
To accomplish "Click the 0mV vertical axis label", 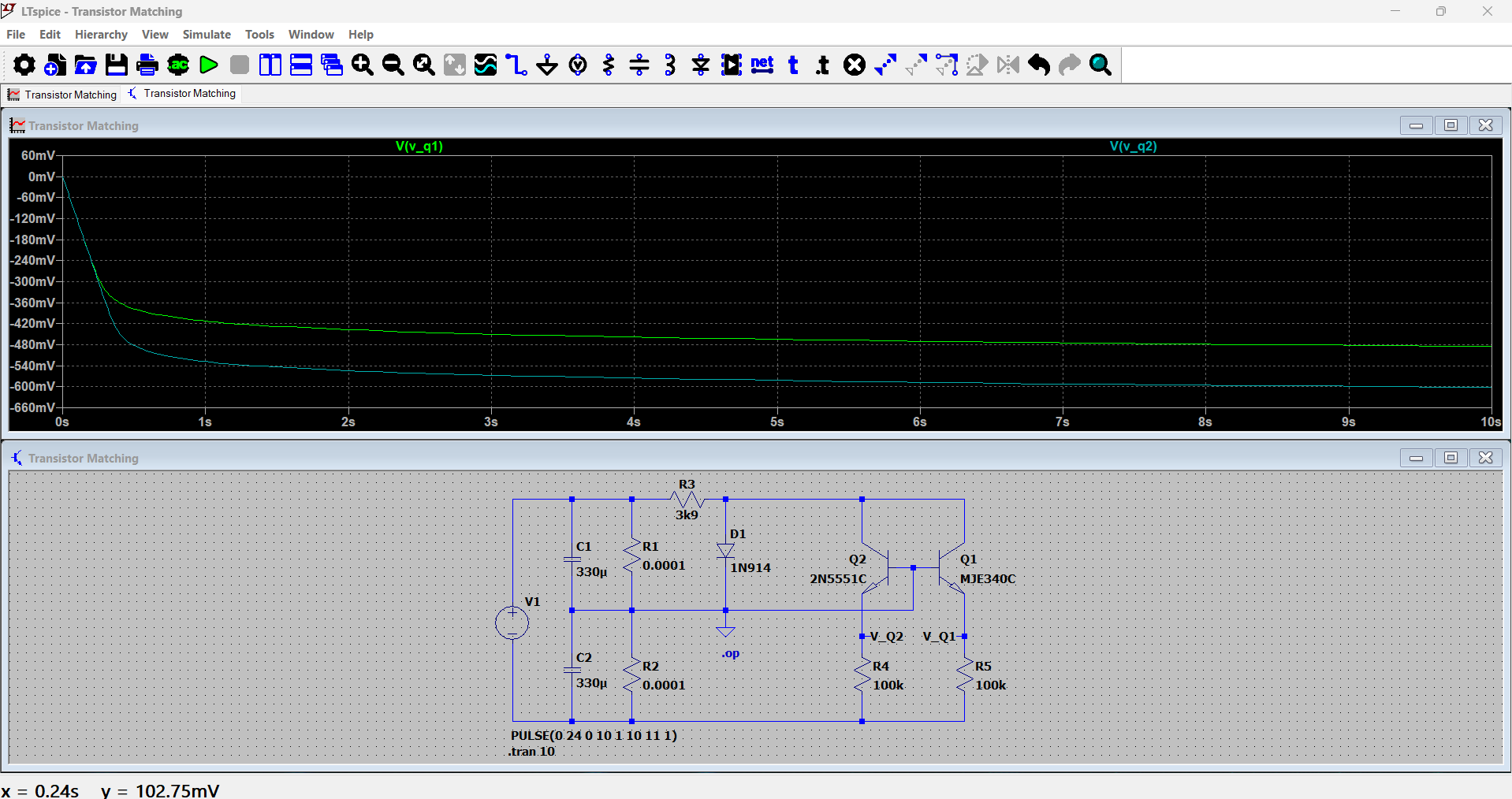I will tap(42, 177).
